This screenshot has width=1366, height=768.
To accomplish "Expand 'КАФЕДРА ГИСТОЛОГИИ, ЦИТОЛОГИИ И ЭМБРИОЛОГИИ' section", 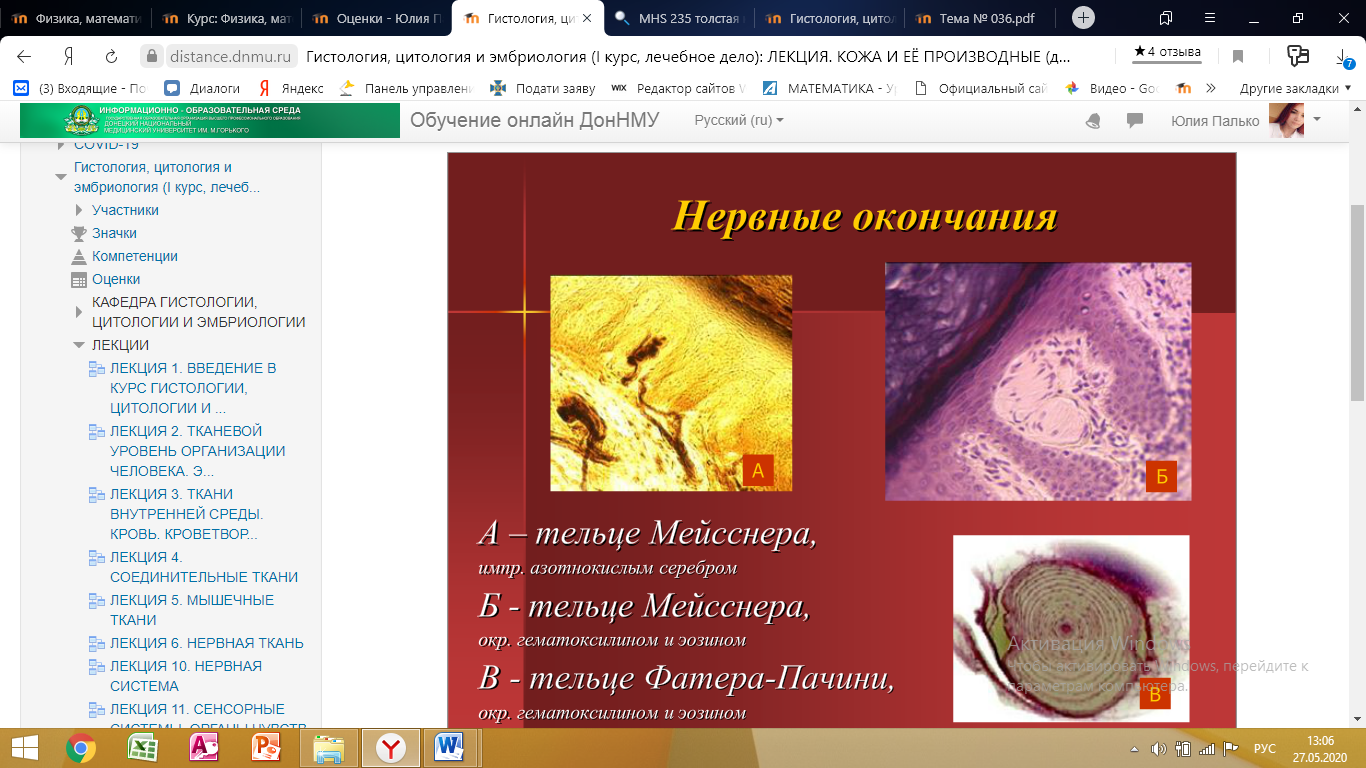I will [79, 312].
